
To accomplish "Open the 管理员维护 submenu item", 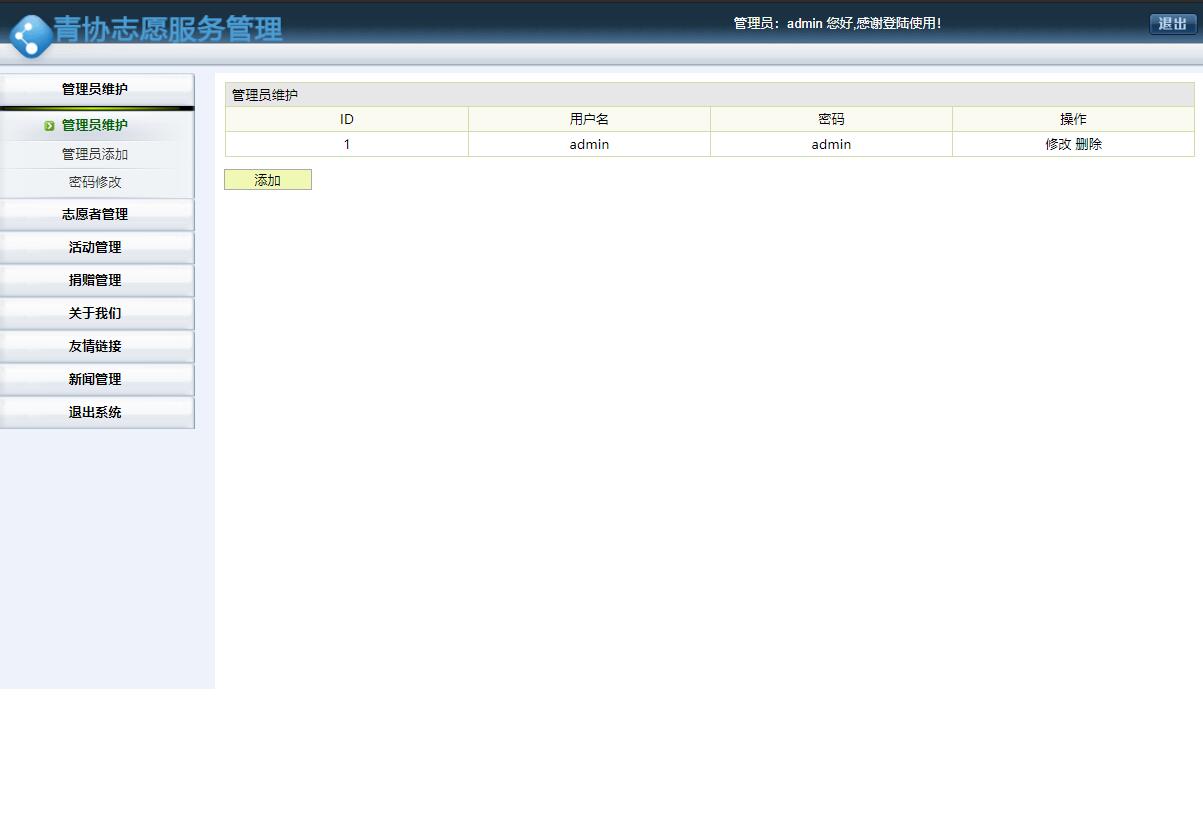I will point(95,125).
